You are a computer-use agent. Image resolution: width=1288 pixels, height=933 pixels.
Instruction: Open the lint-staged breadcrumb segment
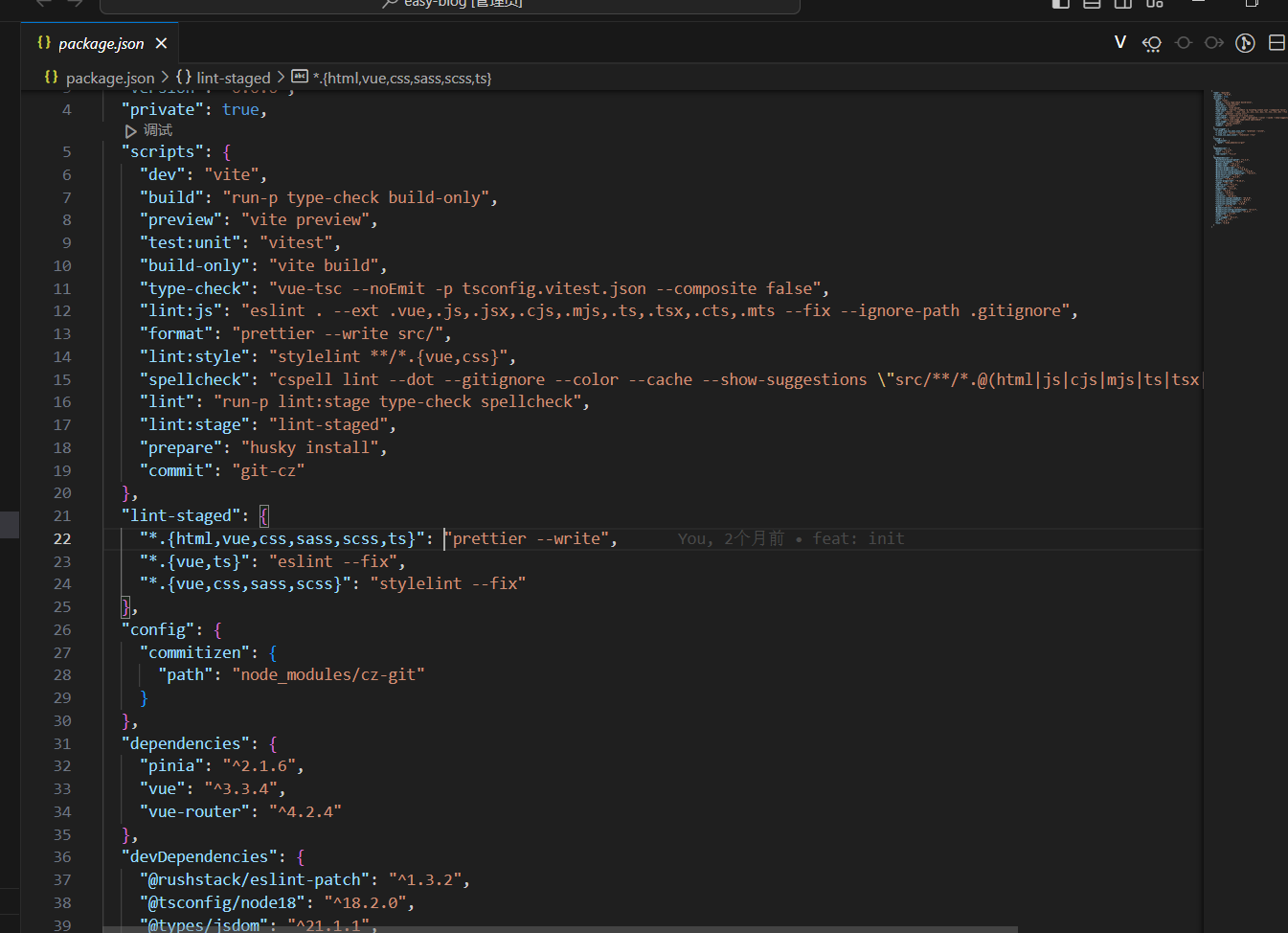[233, 78]
